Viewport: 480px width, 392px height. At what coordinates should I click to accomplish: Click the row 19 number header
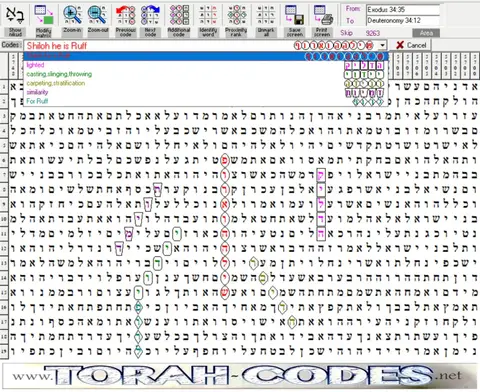click(x=4, y=351)
